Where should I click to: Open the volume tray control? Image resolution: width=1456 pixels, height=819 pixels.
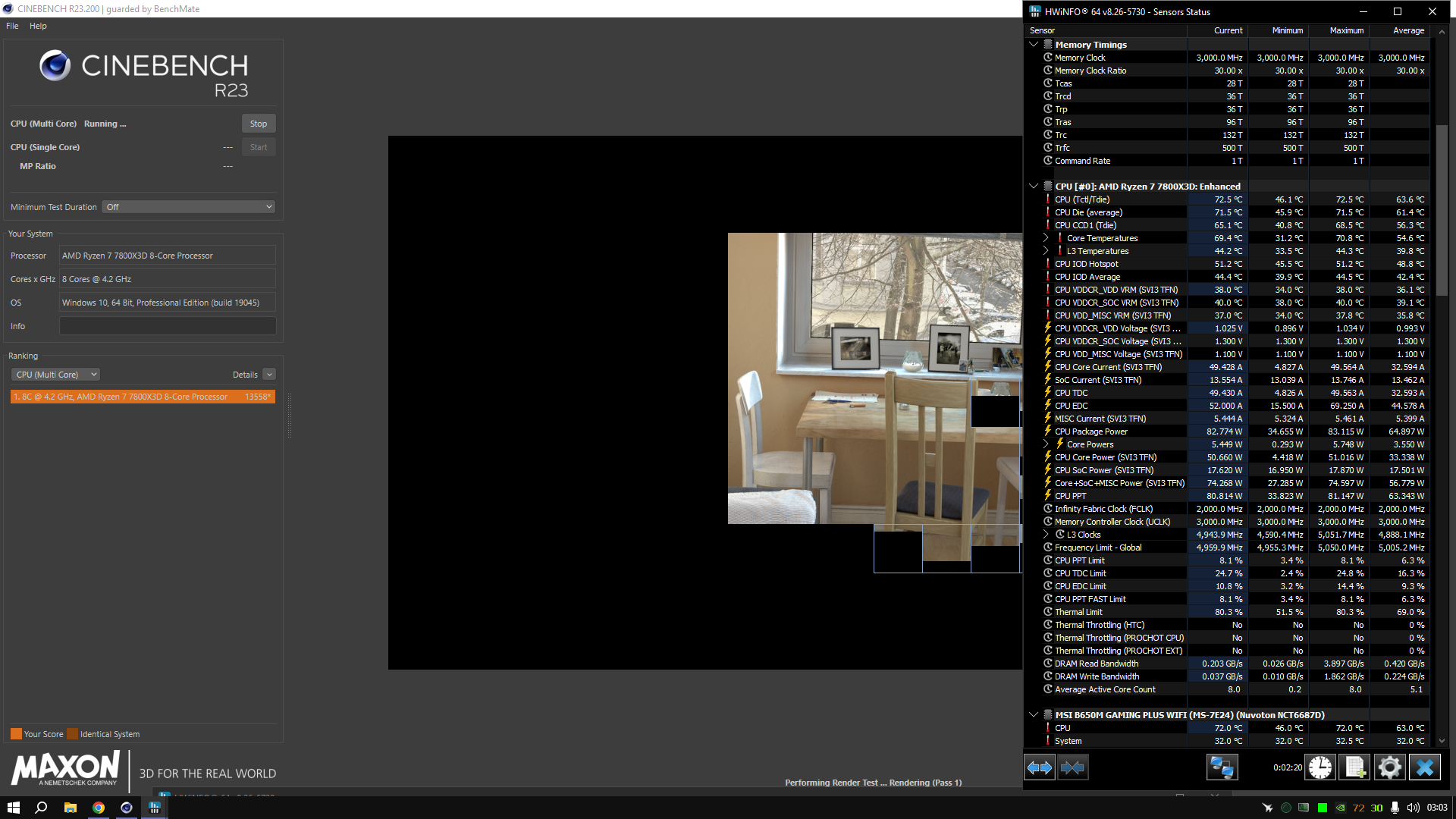click(x=1413, y=808)
